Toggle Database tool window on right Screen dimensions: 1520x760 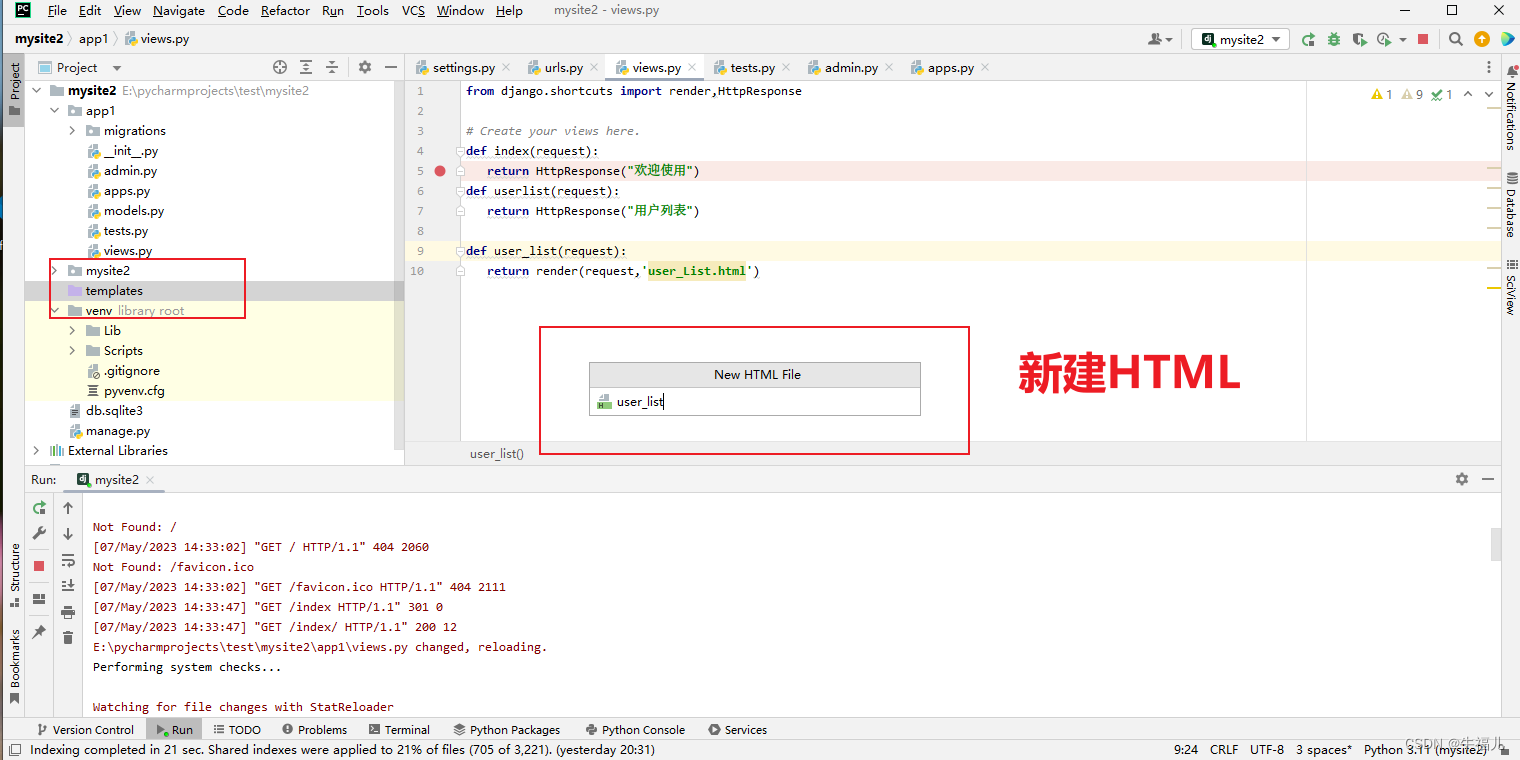pyautogui.click(x=1510, y=205)
